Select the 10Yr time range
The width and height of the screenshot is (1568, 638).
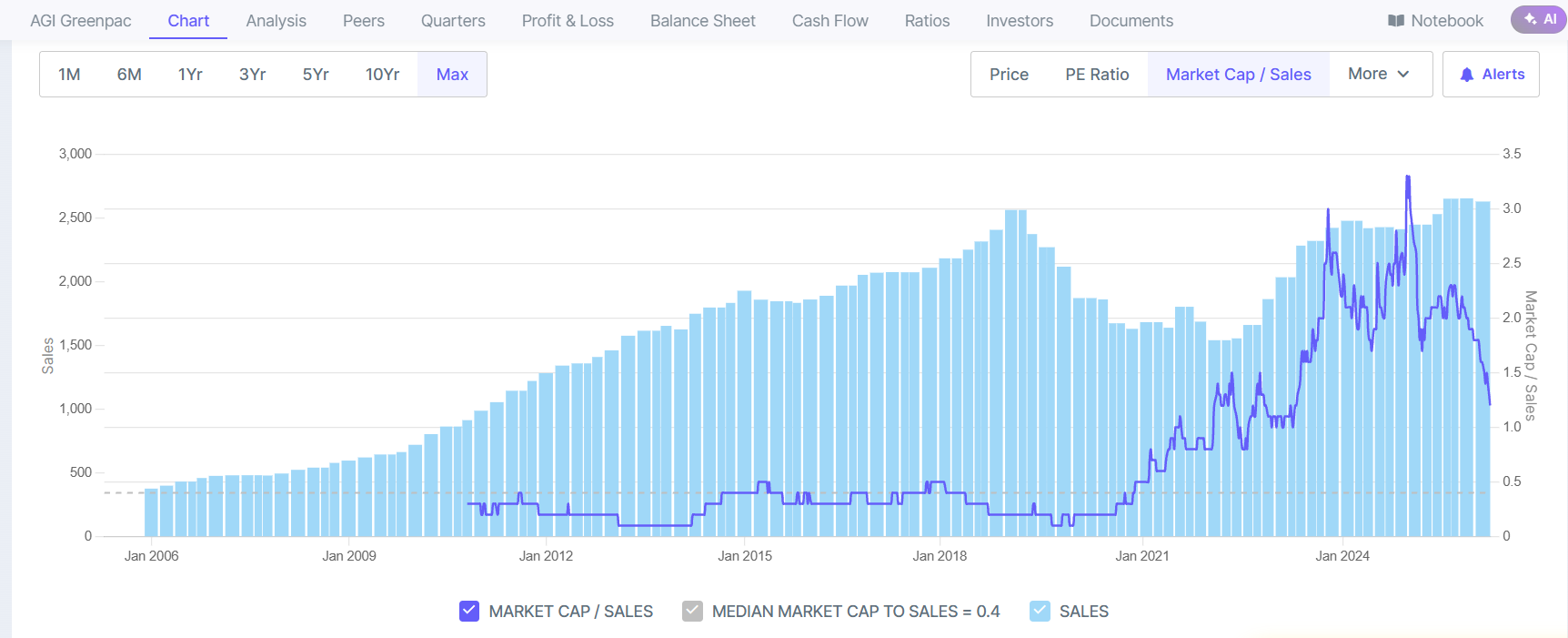[382, 75]
